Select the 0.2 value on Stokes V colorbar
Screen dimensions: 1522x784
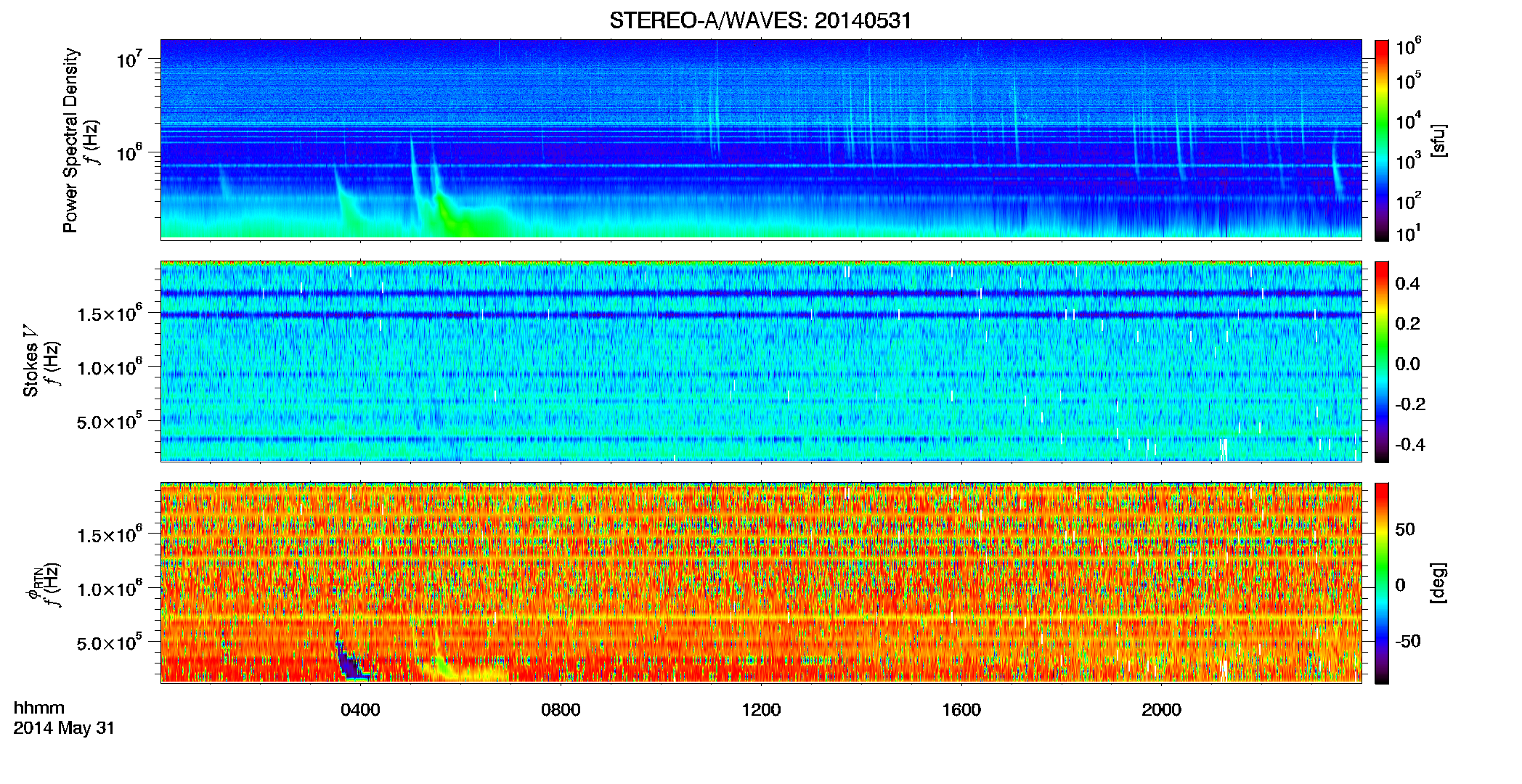[1407, 324]
